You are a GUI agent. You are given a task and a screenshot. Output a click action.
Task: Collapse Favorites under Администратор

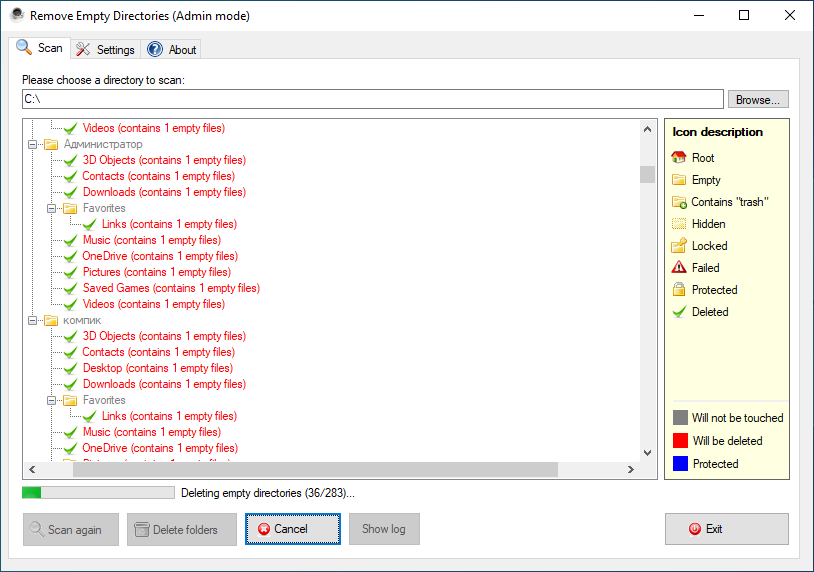(51, 208)
